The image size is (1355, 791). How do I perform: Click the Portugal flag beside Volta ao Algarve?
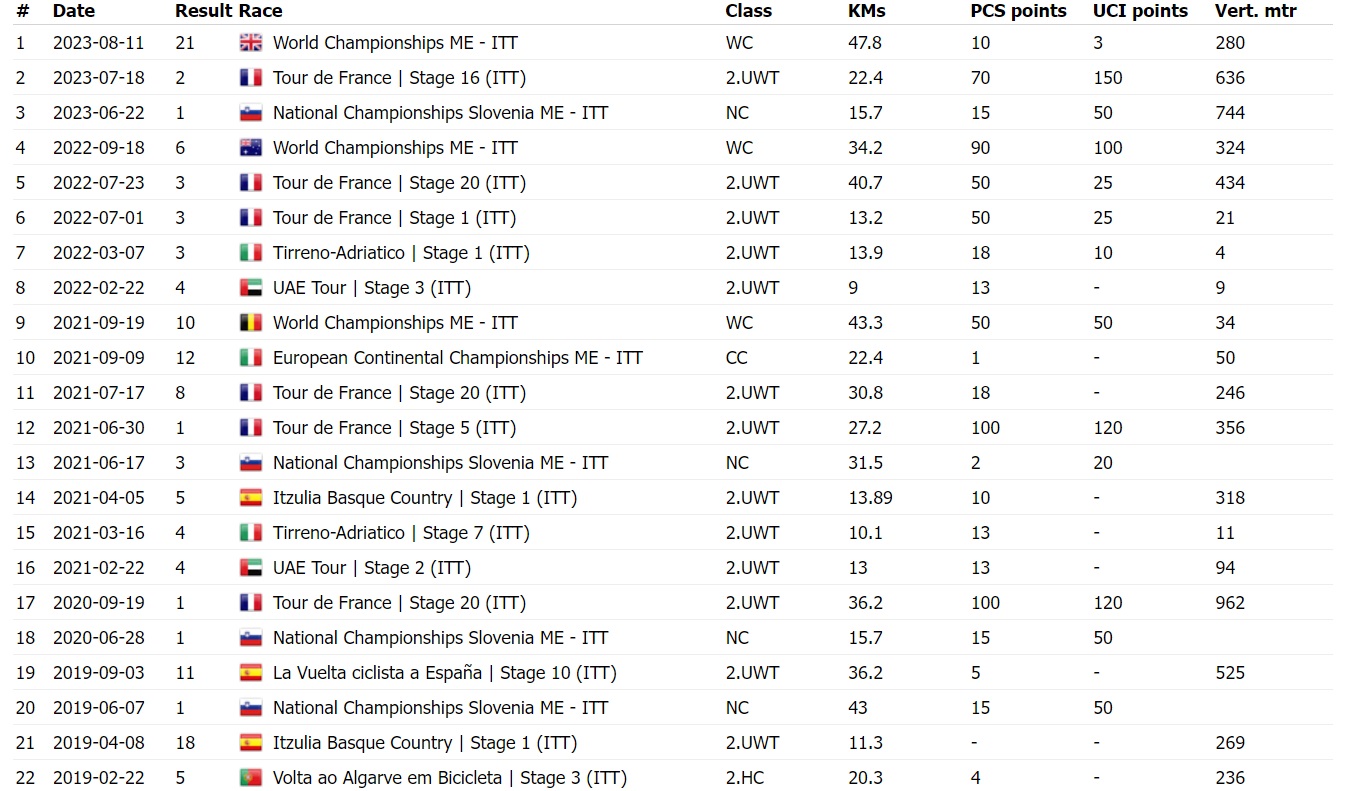click(251, 778)
